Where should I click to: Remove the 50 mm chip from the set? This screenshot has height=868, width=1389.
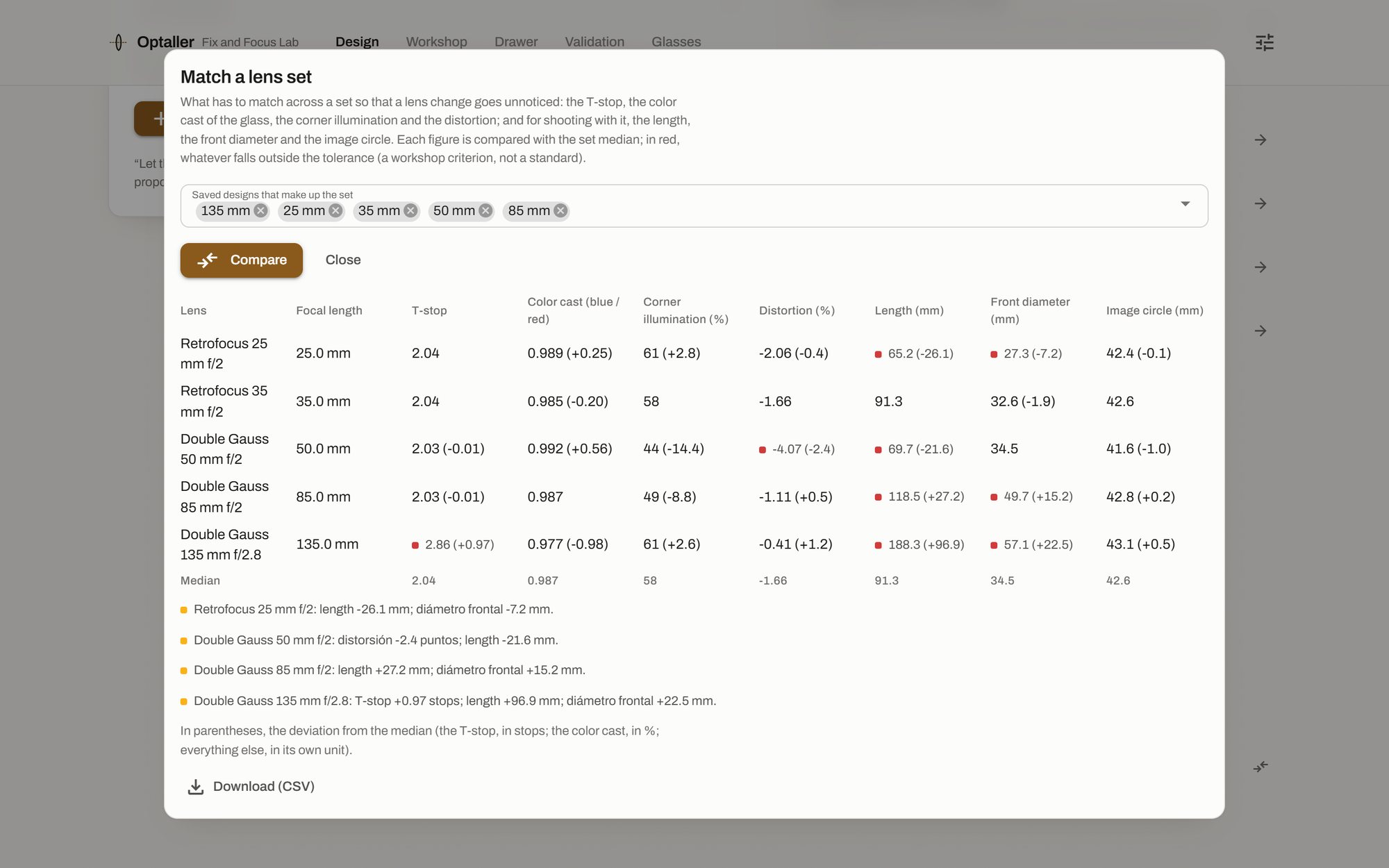tap(485, 210)
